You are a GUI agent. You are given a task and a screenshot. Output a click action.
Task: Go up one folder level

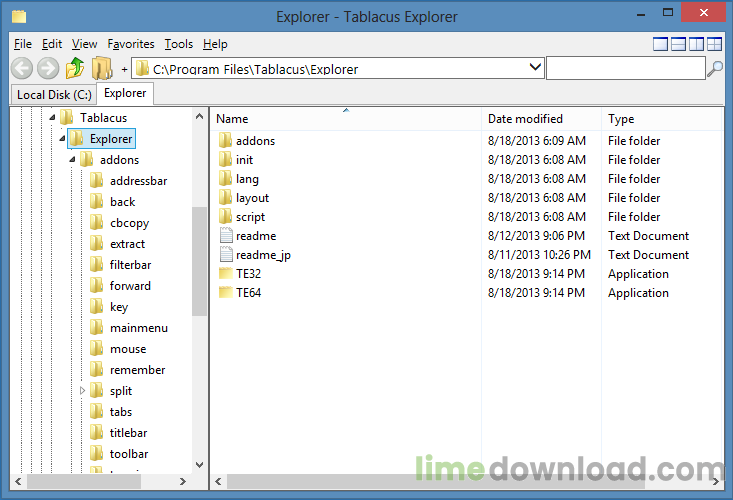tap(75, 68)
